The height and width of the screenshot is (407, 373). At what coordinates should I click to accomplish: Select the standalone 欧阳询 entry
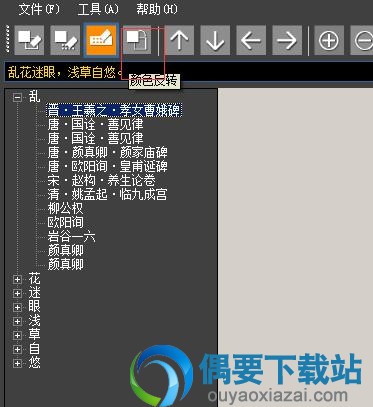[x=65, y=222]
